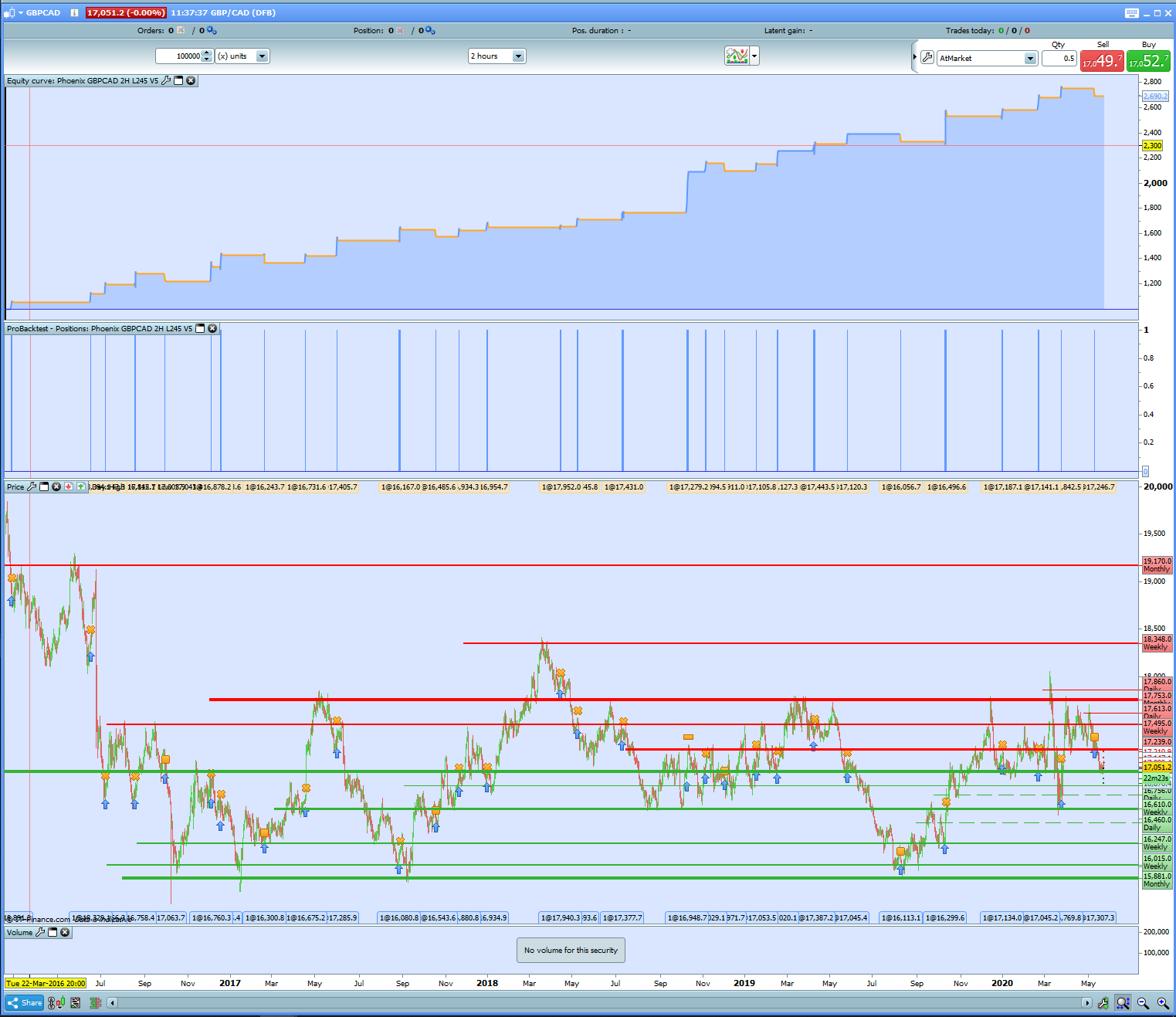Click the Equity curve panel title

point(83,80)
